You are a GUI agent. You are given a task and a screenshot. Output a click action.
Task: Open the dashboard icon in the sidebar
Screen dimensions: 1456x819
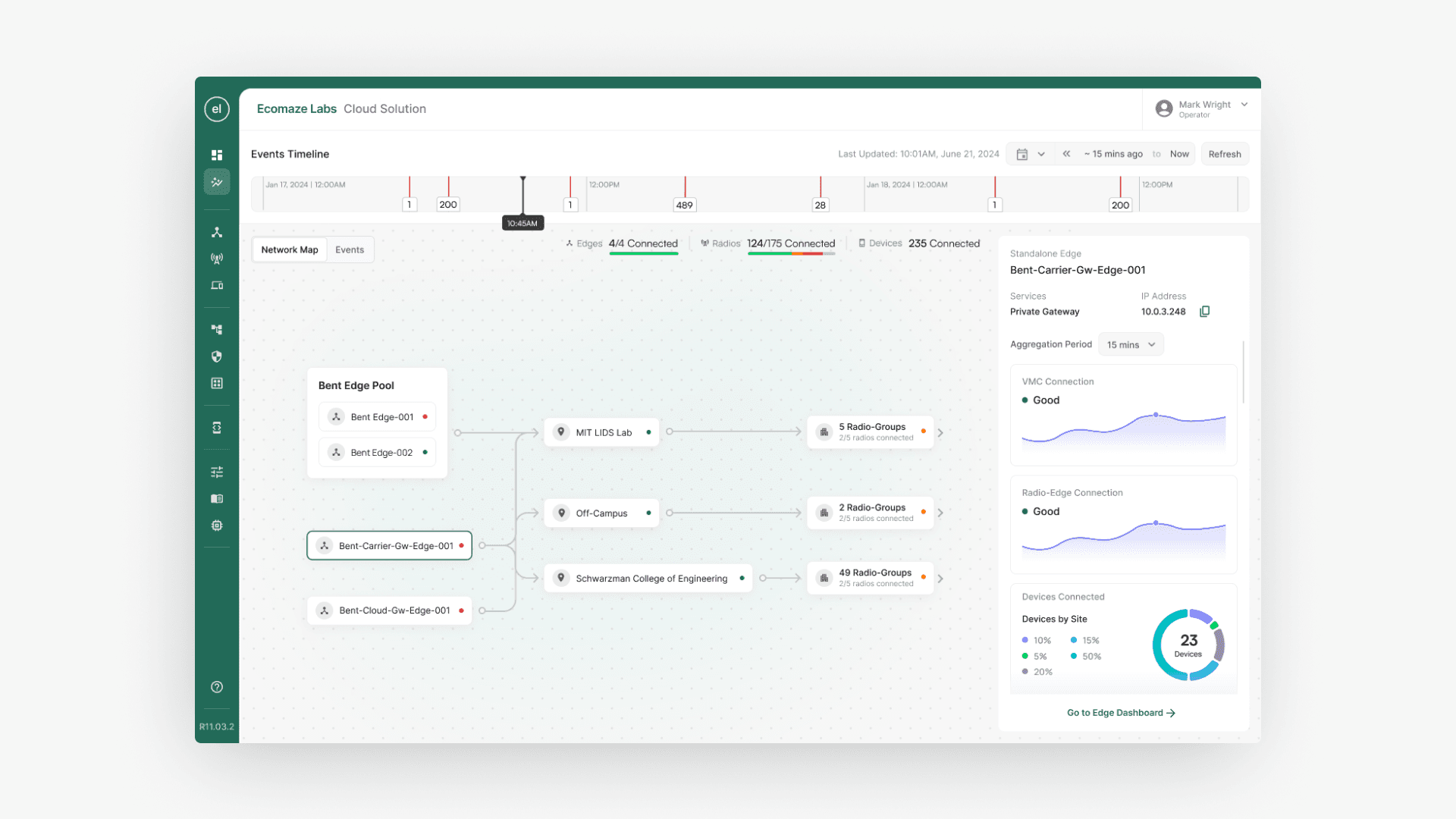217,155
